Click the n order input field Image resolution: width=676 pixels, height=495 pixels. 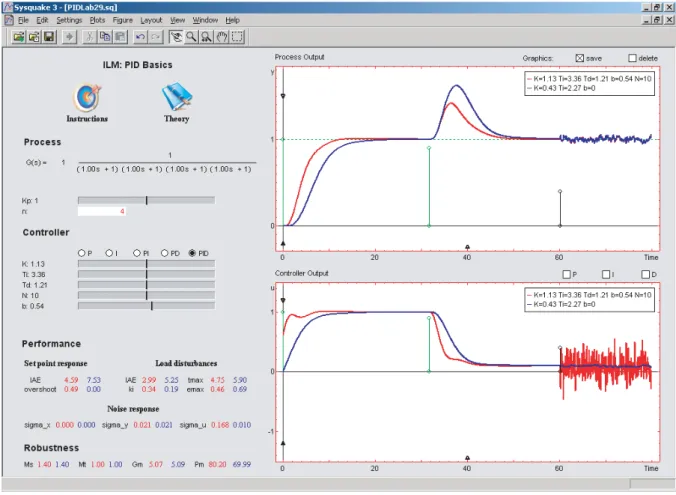tap(102, 211)
